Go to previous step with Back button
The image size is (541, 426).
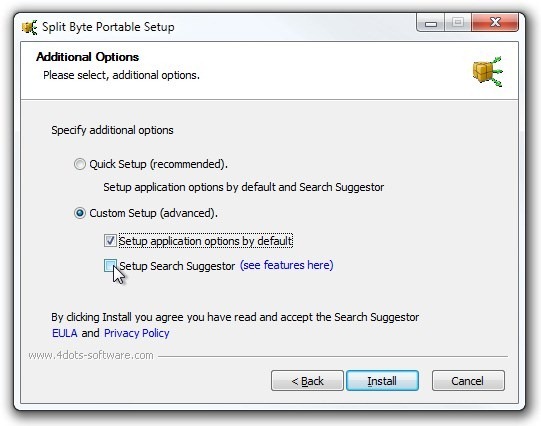[307, 381]
